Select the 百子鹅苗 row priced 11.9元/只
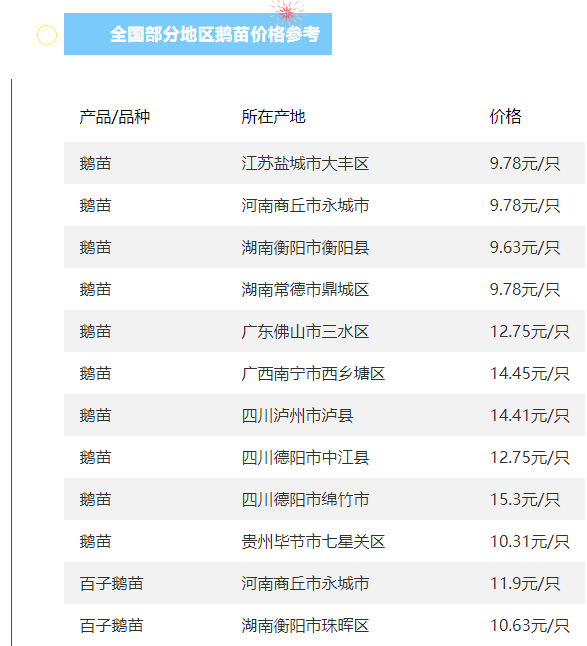Image resolution: width=587 pixels, height=646 pixels. [x=324, y=583]
